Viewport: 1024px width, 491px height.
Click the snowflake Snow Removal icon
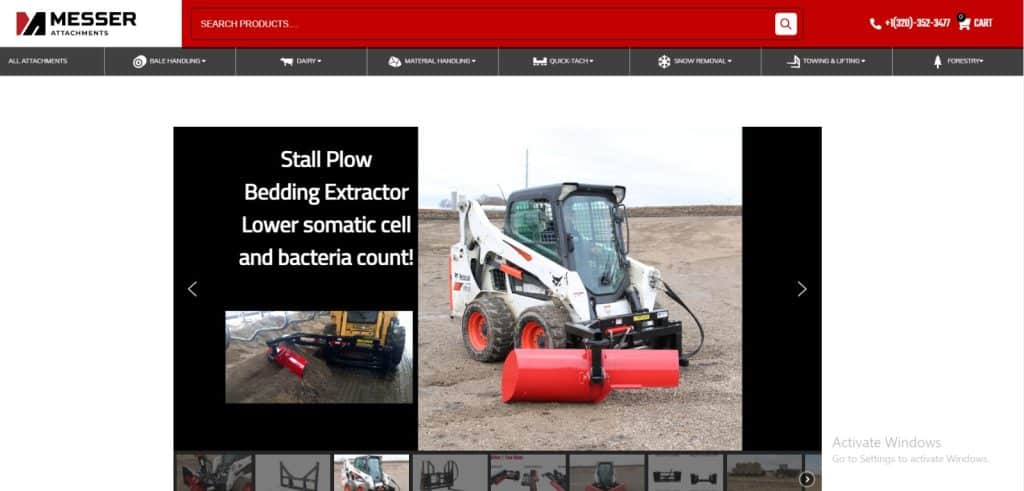coord(663,62)
